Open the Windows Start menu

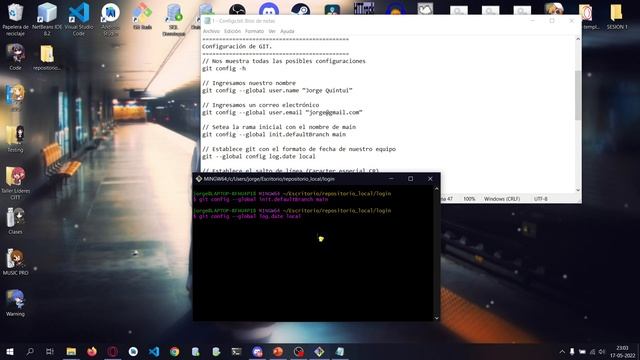(10, 351)
